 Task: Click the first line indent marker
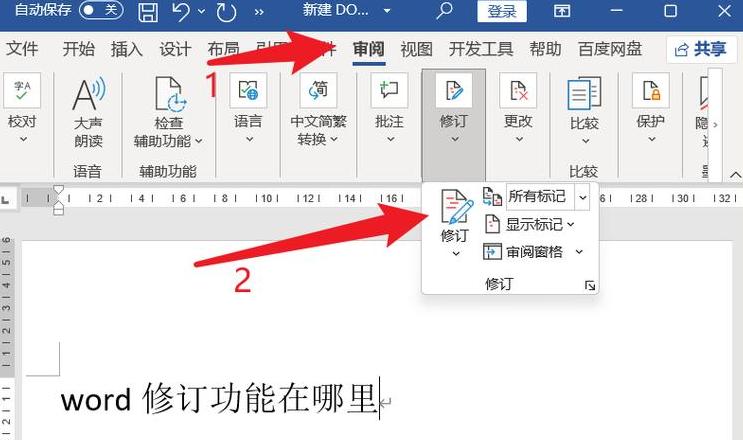58,189
